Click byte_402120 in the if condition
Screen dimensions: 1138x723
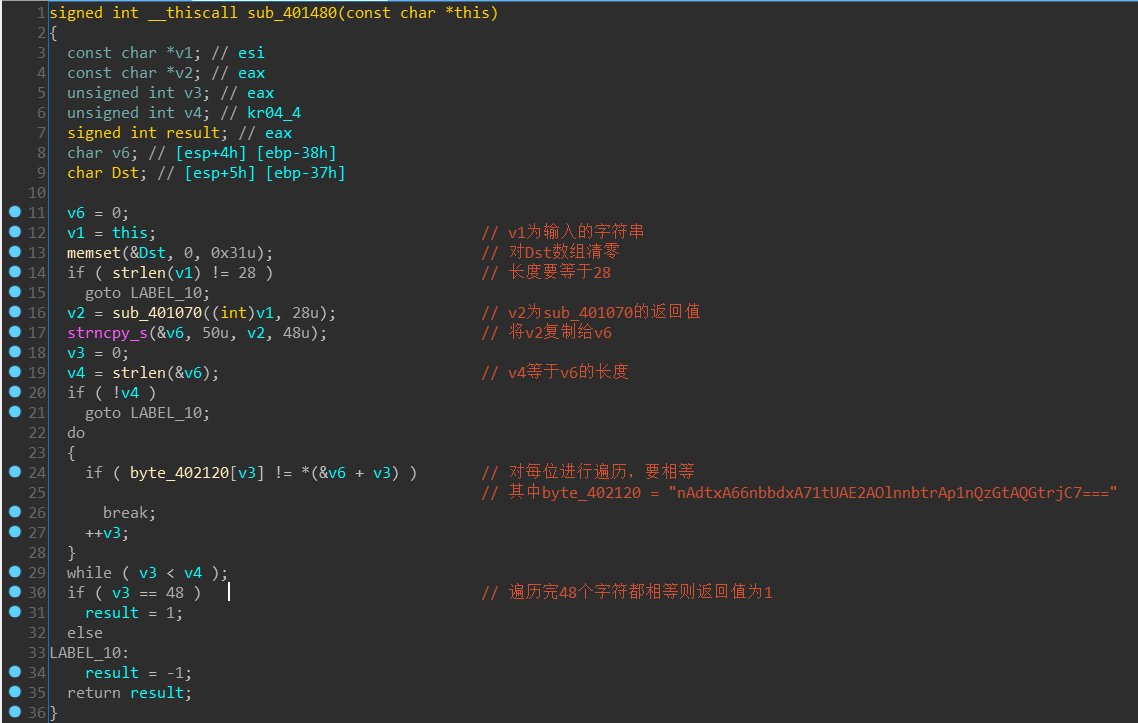[179, 473]
